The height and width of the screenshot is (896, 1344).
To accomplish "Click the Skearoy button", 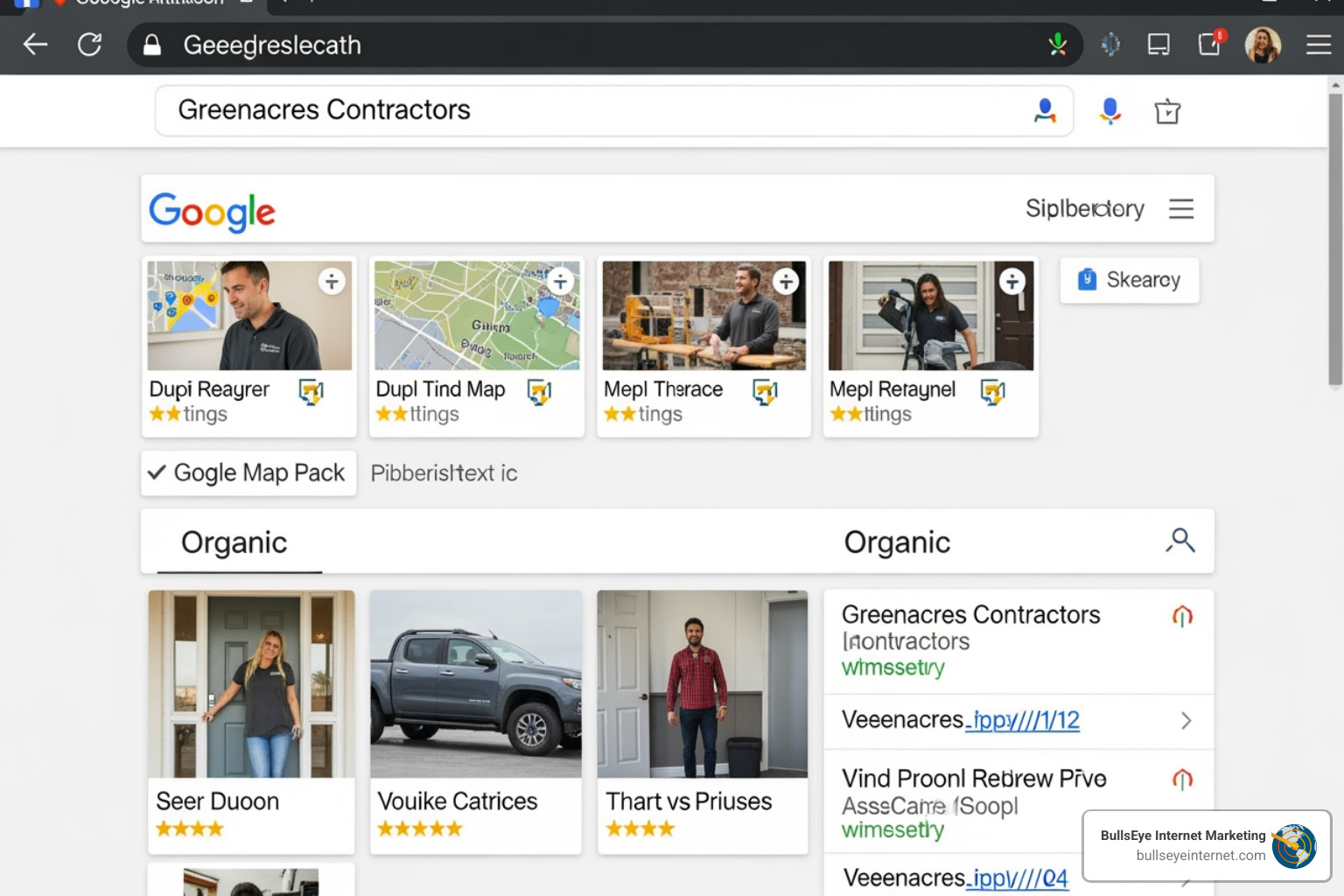I will [1130, 280].
